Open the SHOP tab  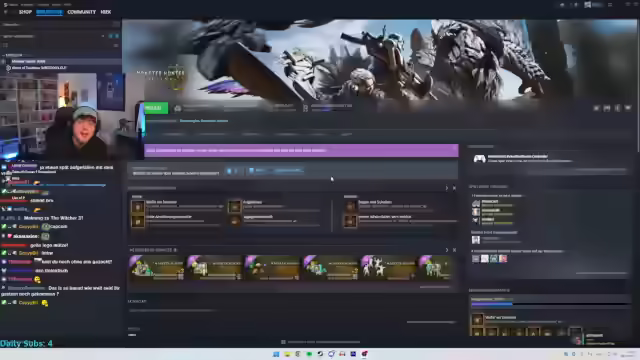[x=25, y=12]
